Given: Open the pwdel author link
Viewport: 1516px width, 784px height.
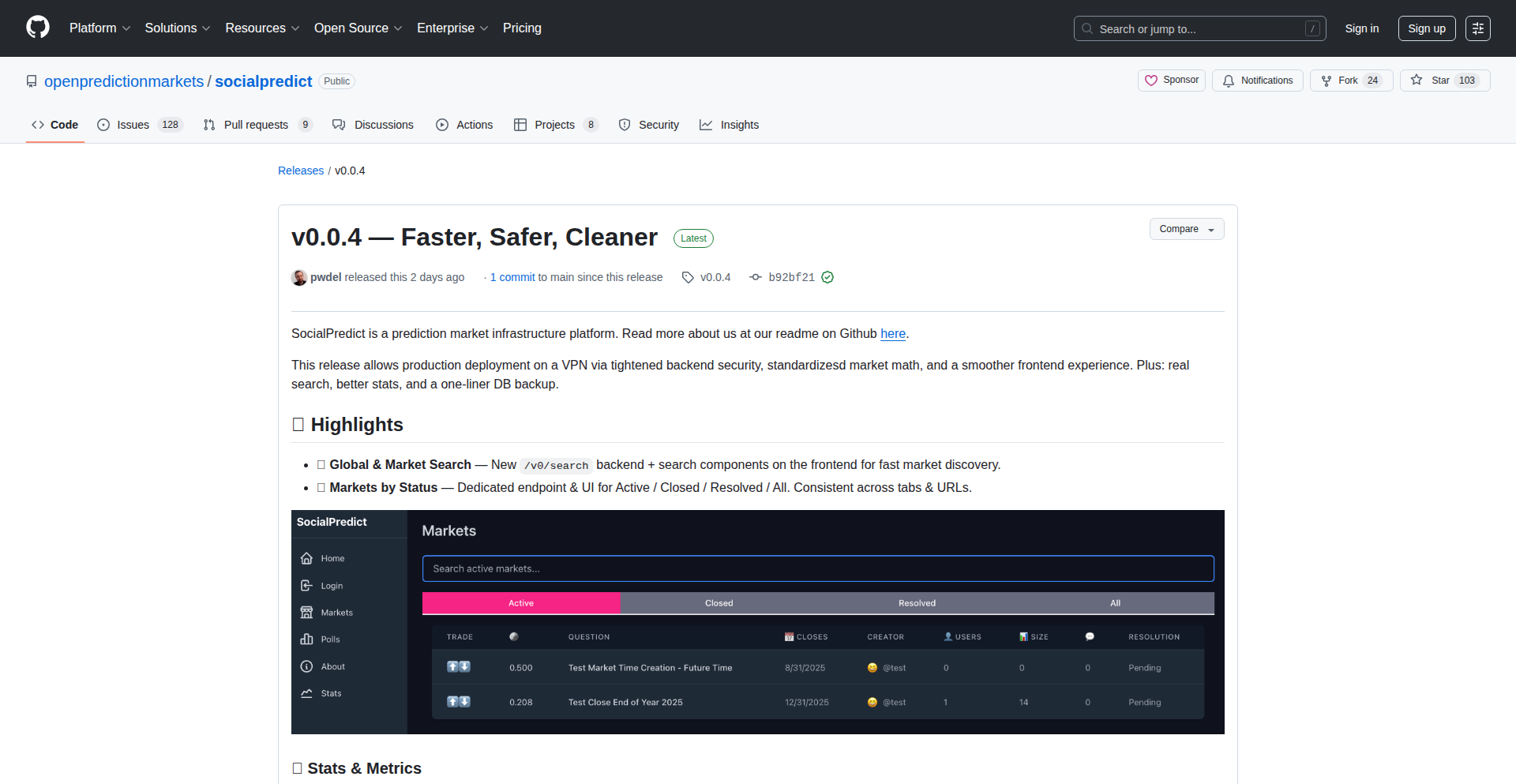Looking at the screenshot, I should pos(325,277).
